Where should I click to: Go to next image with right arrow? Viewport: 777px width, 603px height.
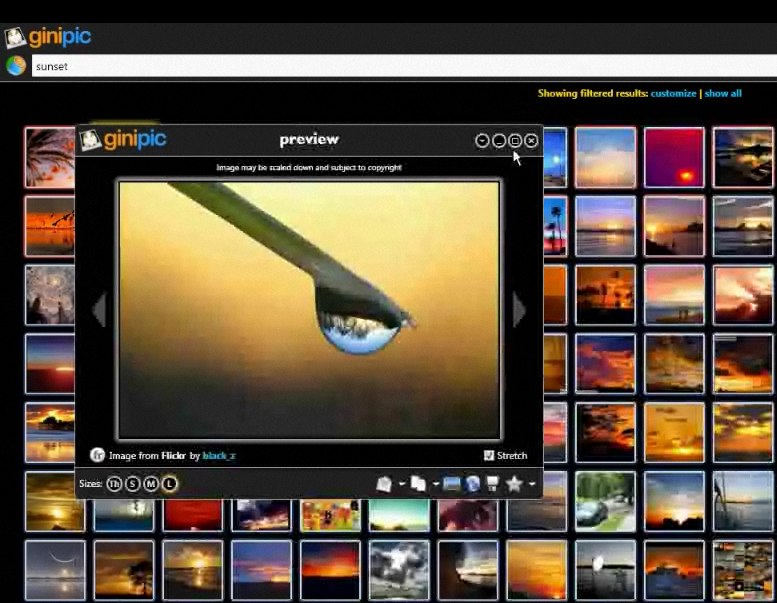pyautogui.click(x=519, y=310)
